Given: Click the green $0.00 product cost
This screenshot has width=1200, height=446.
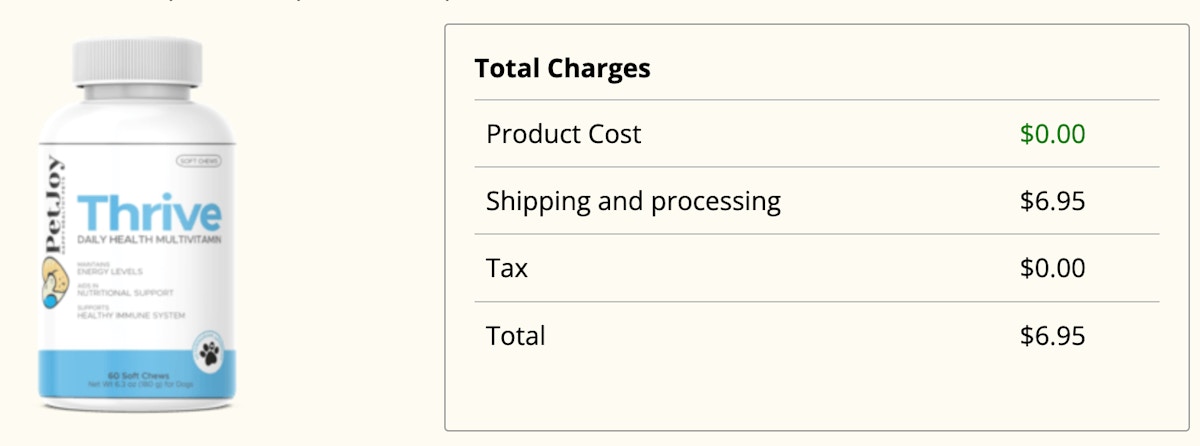Looking at the screenshot, I should (x=1052, y=134).
